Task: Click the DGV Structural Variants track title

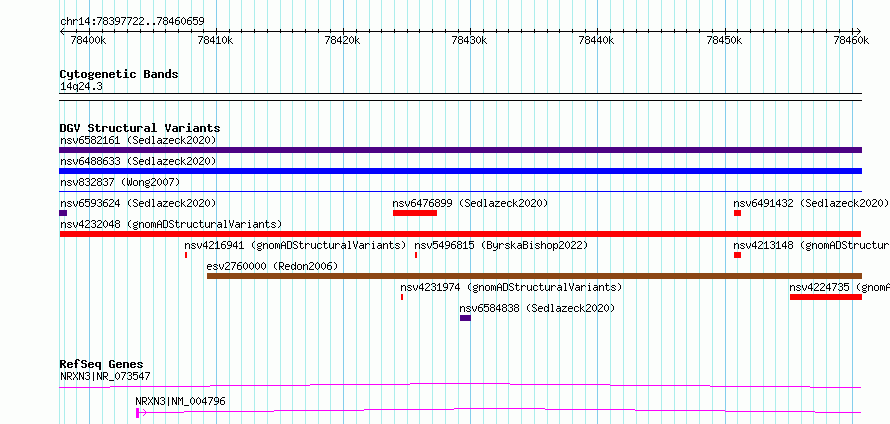Action: tap(140, 128)
